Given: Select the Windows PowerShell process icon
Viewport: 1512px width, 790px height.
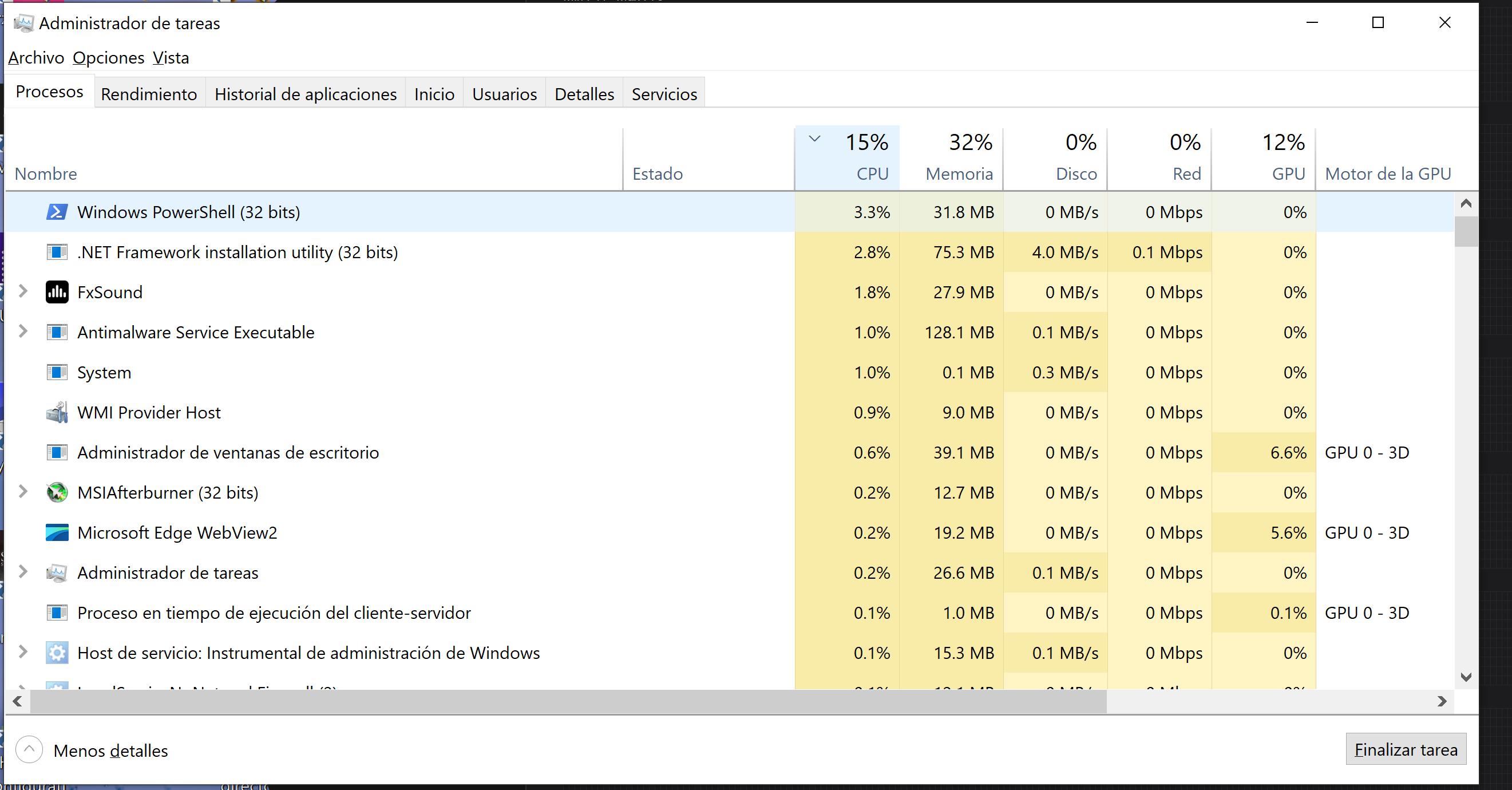Looking at the screenshot, I should (57, 212).
